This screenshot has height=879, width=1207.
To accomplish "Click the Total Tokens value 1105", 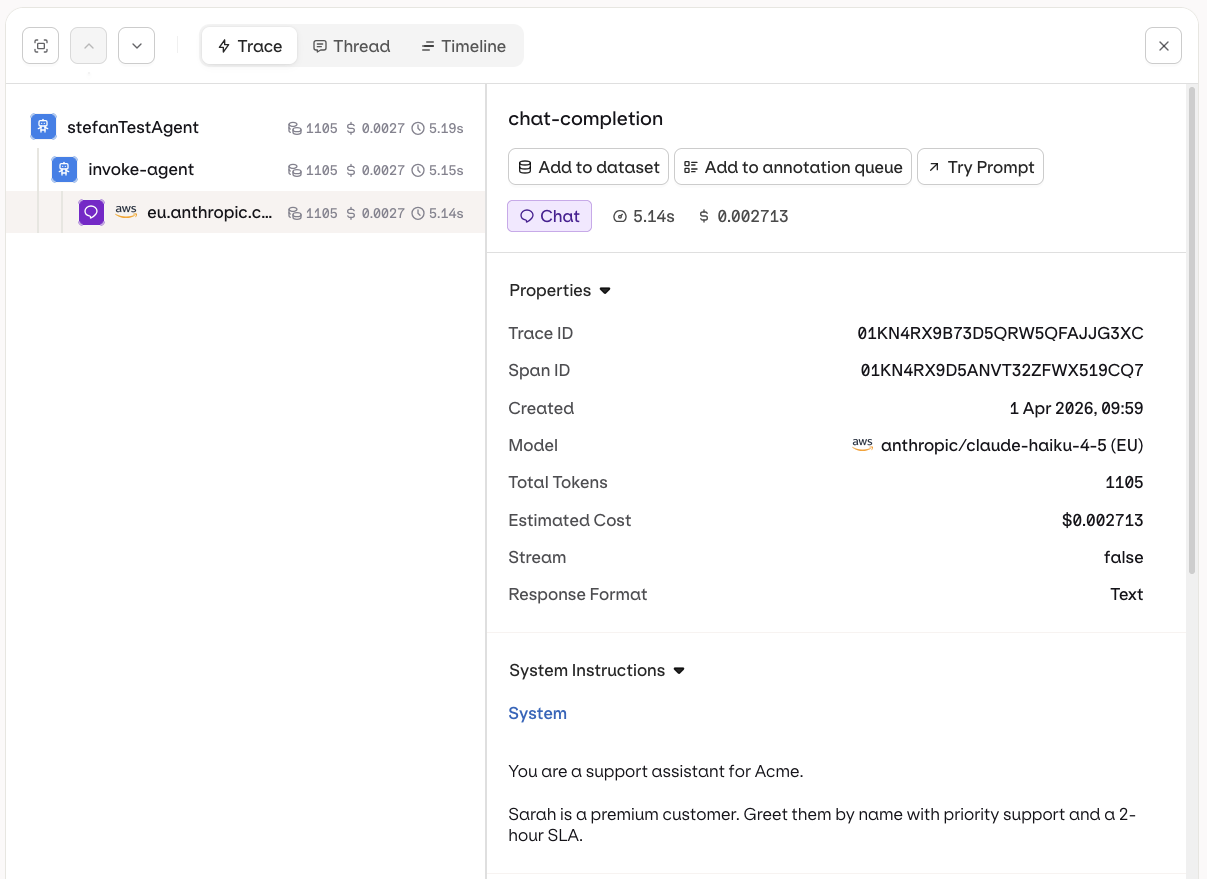I will tap(1124, 482).
